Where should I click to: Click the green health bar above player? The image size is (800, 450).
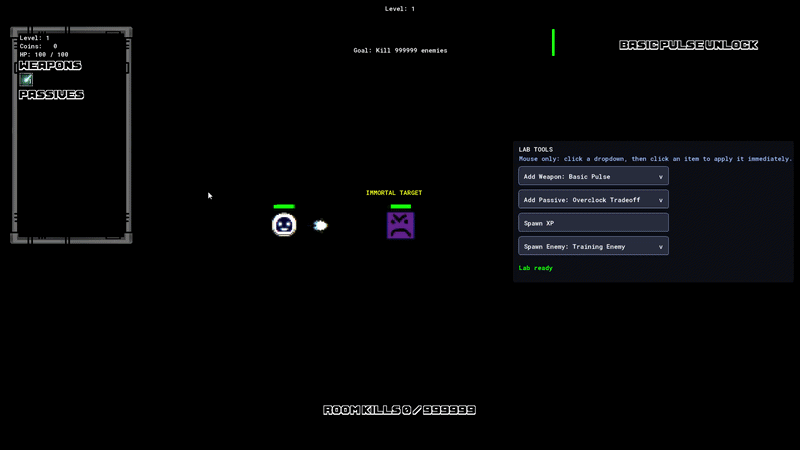click(284, 207)
